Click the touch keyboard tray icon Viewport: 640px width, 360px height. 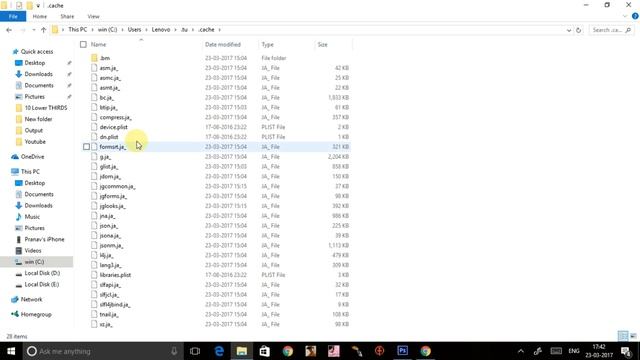point(556,351)
